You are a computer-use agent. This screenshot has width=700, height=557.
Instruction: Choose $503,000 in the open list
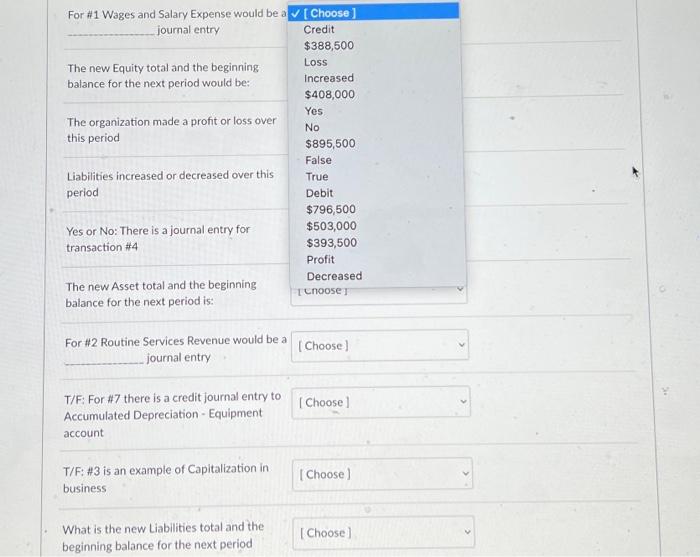(x=331, y=226)
